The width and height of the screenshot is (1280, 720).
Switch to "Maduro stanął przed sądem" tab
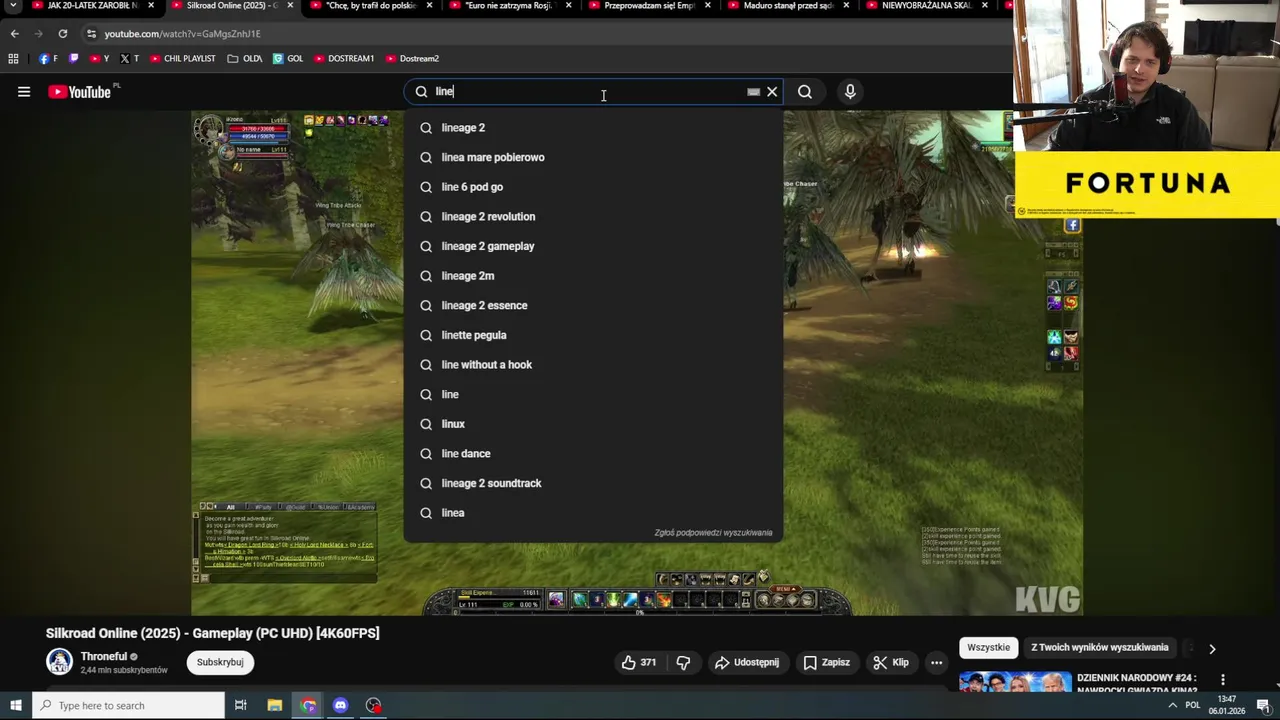pyautogui.click(x=786, y=6)
